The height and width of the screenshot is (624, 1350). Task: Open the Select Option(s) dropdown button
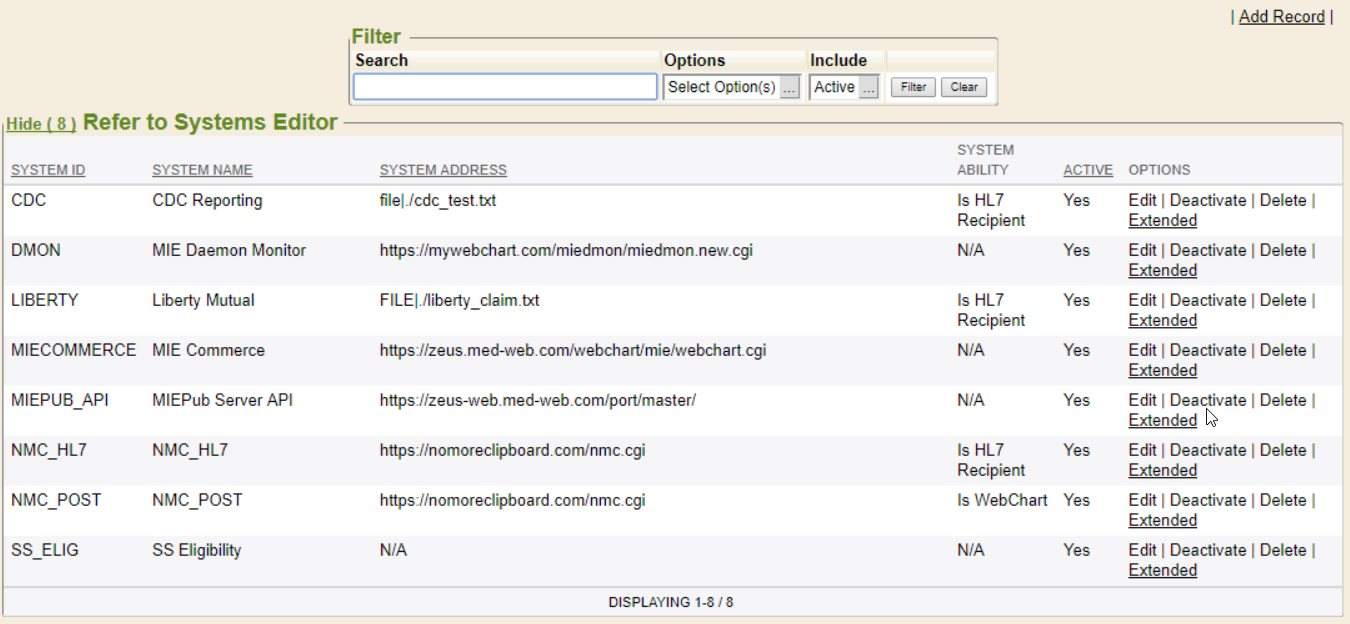(790, 88)
